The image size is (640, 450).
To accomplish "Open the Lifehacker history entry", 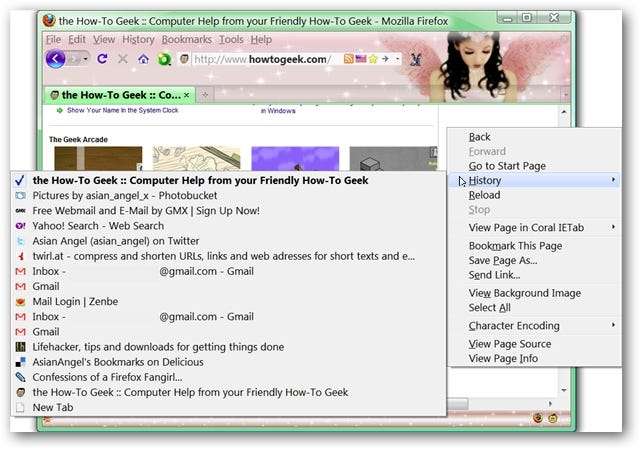I will coord(229,347).
